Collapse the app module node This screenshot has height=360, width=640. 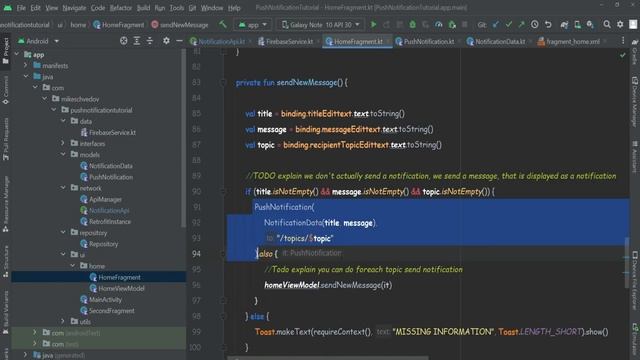17,54
